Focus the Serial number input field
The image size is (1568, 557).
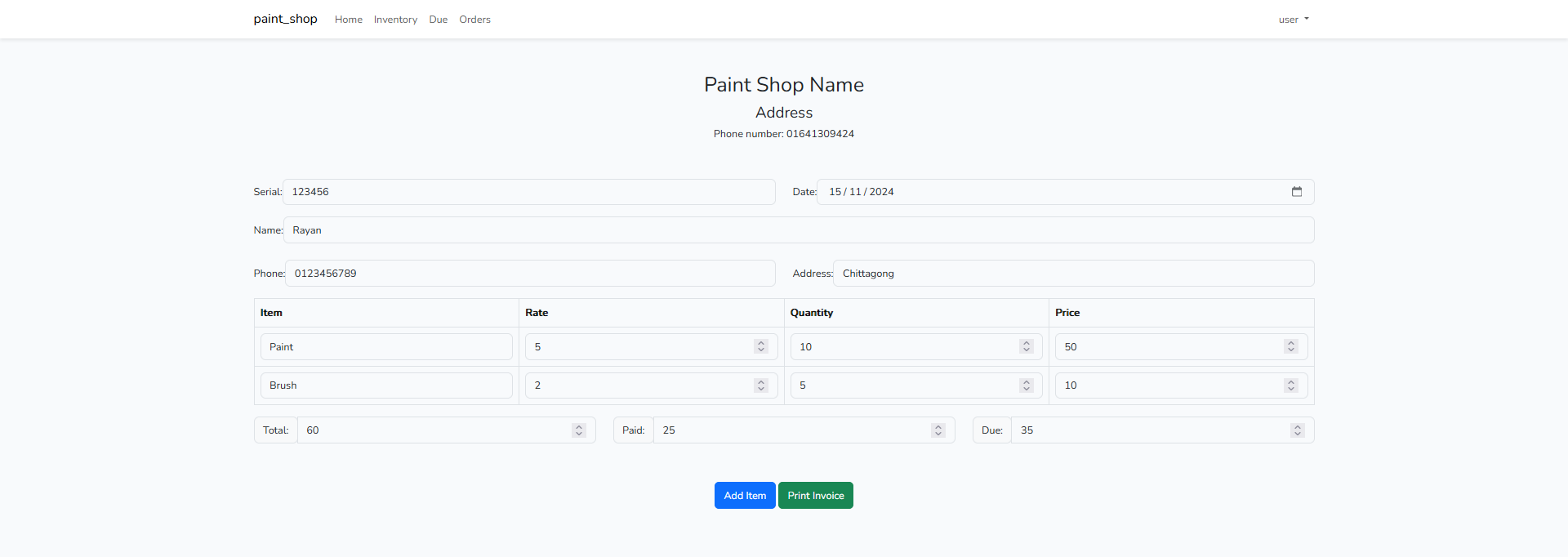(x=528, y=192)
